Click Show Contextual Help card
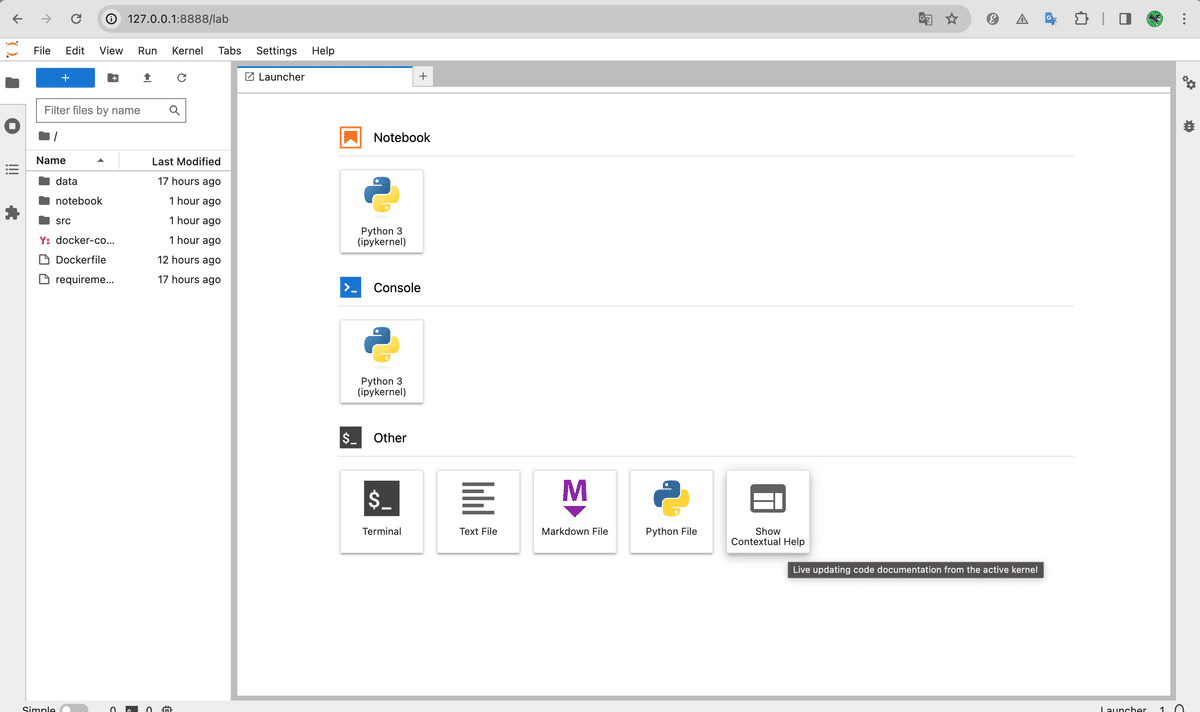Image resolution: width=1200 pixels, height=712 pixels. click(x=768, y=512)
